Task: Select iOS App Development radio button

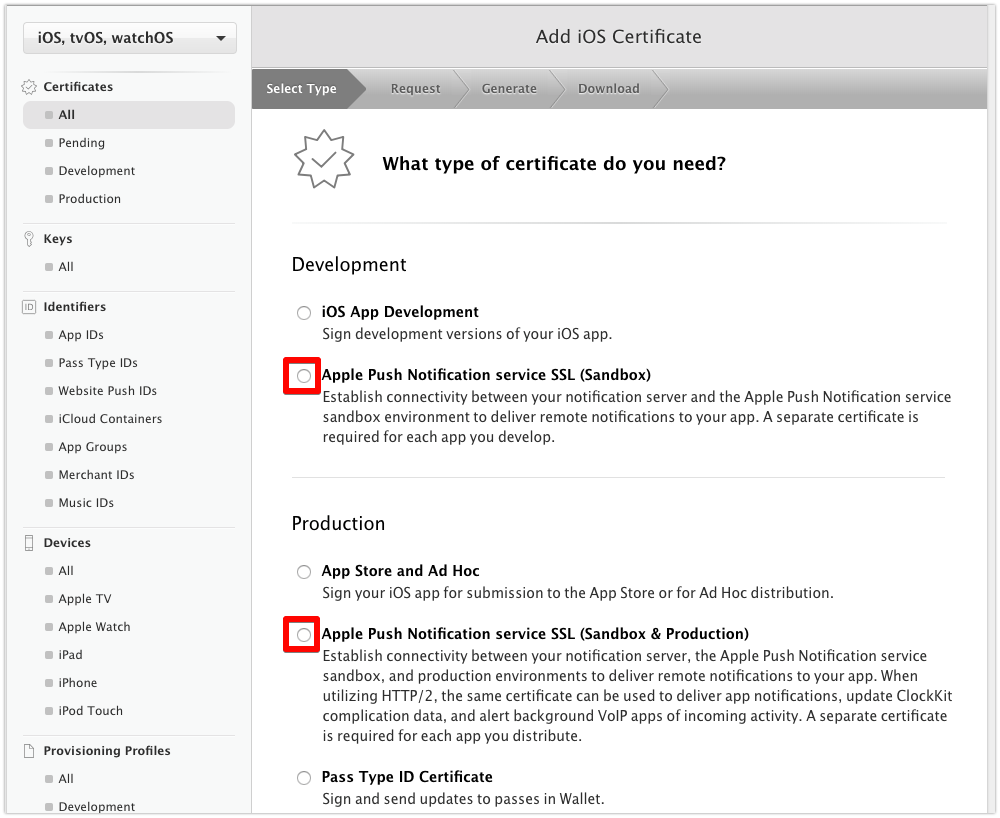Action: coord(304,312)
